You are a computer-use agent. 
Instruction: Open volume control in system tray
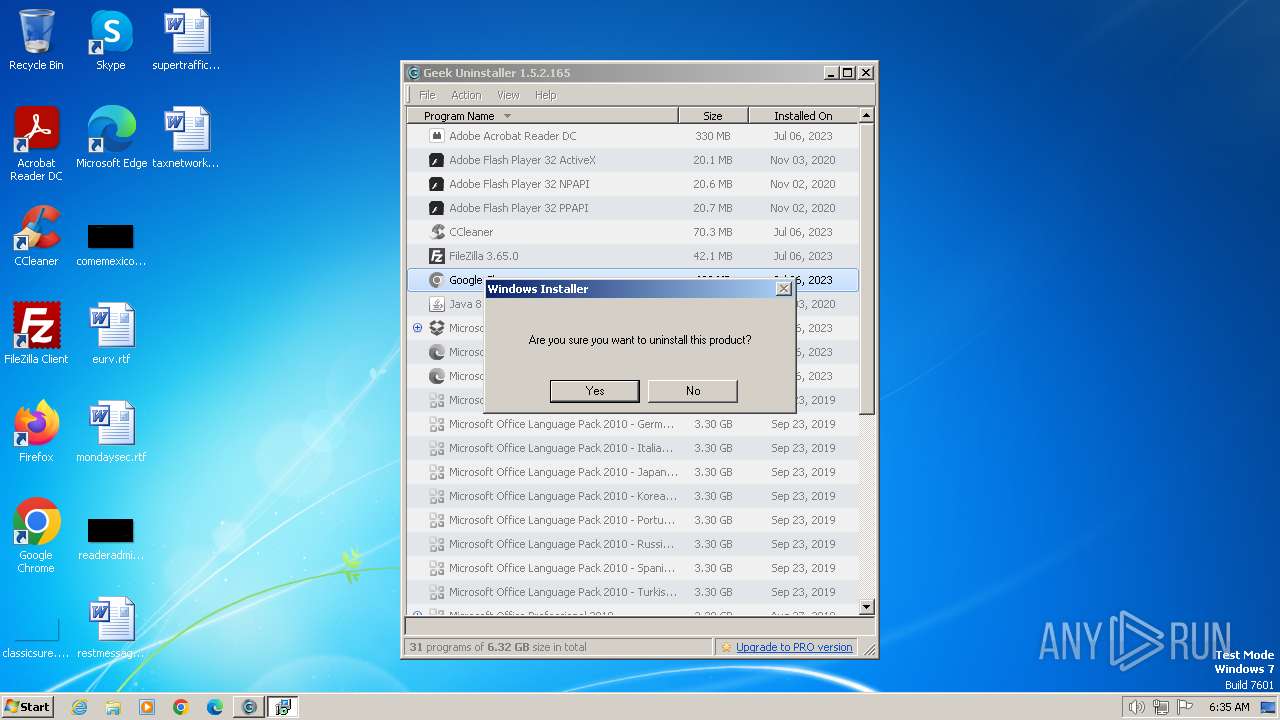[x=1136, y=707]
